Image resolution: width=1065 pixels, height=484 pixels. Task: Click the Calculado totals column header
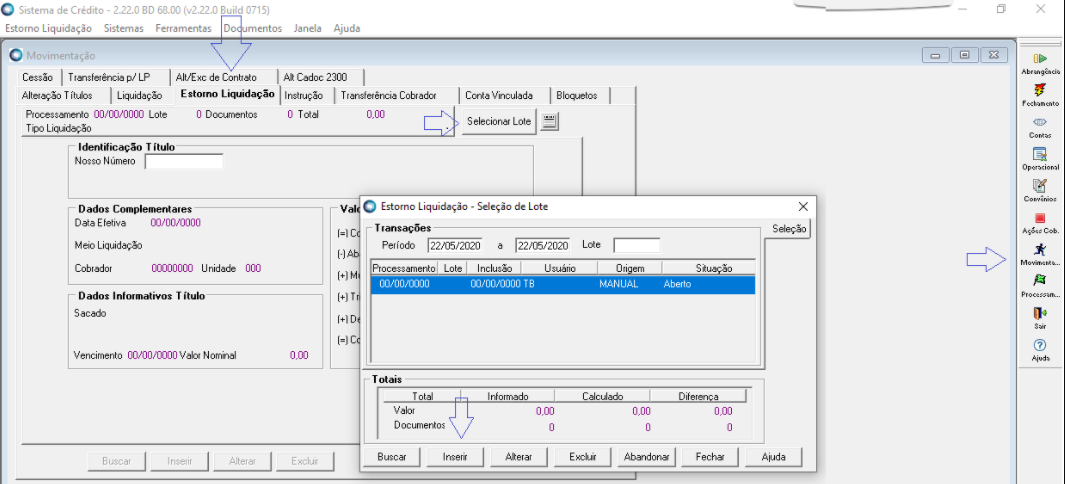click(x=602, y=396)
